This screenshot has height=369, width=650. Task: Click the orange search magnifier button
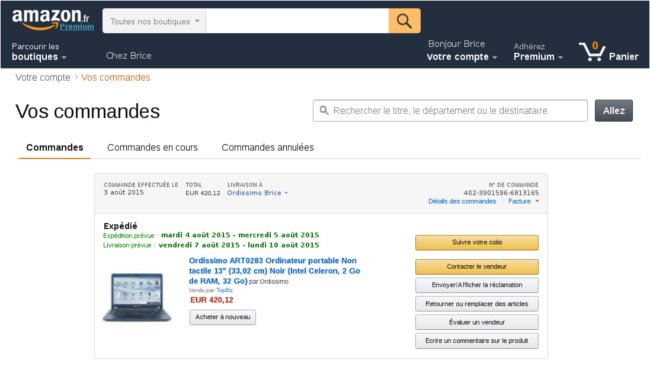point(405,21)
